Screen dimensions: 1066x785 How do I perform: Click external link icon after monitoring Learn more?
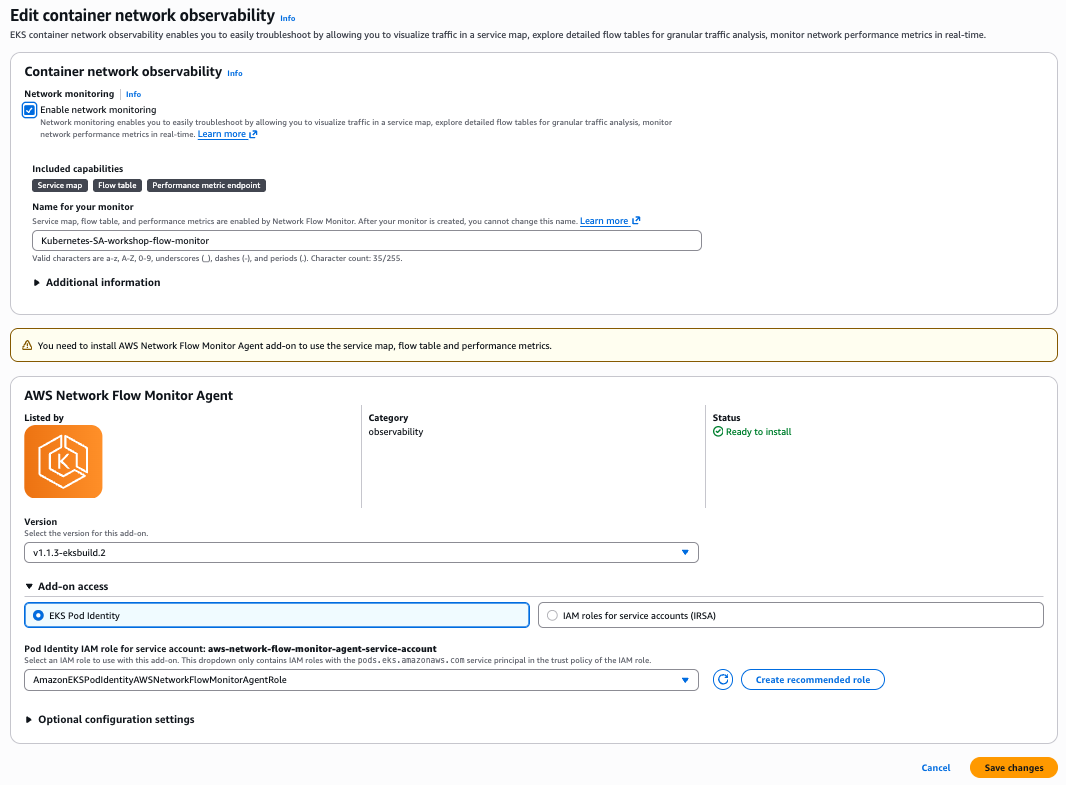coord(254,134)
